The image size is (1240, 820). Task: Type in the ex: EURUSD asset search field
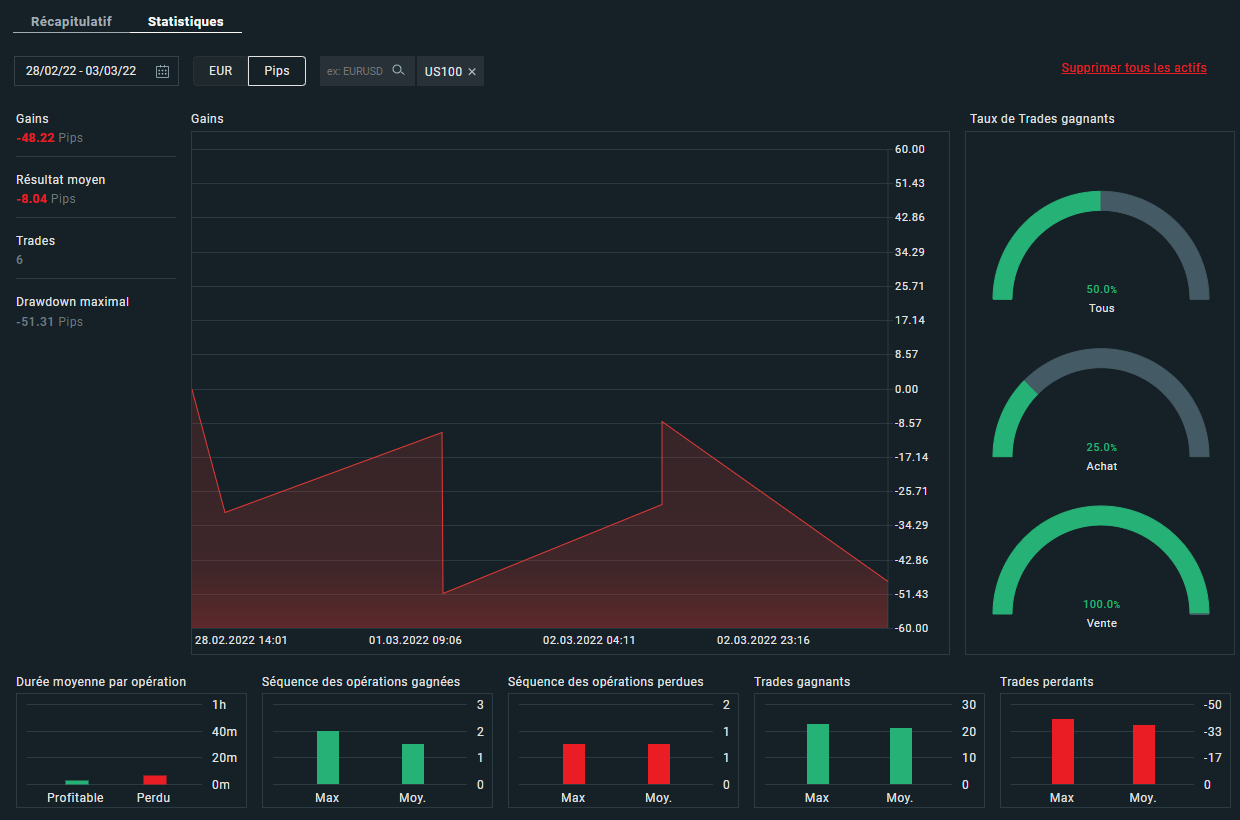355,71
